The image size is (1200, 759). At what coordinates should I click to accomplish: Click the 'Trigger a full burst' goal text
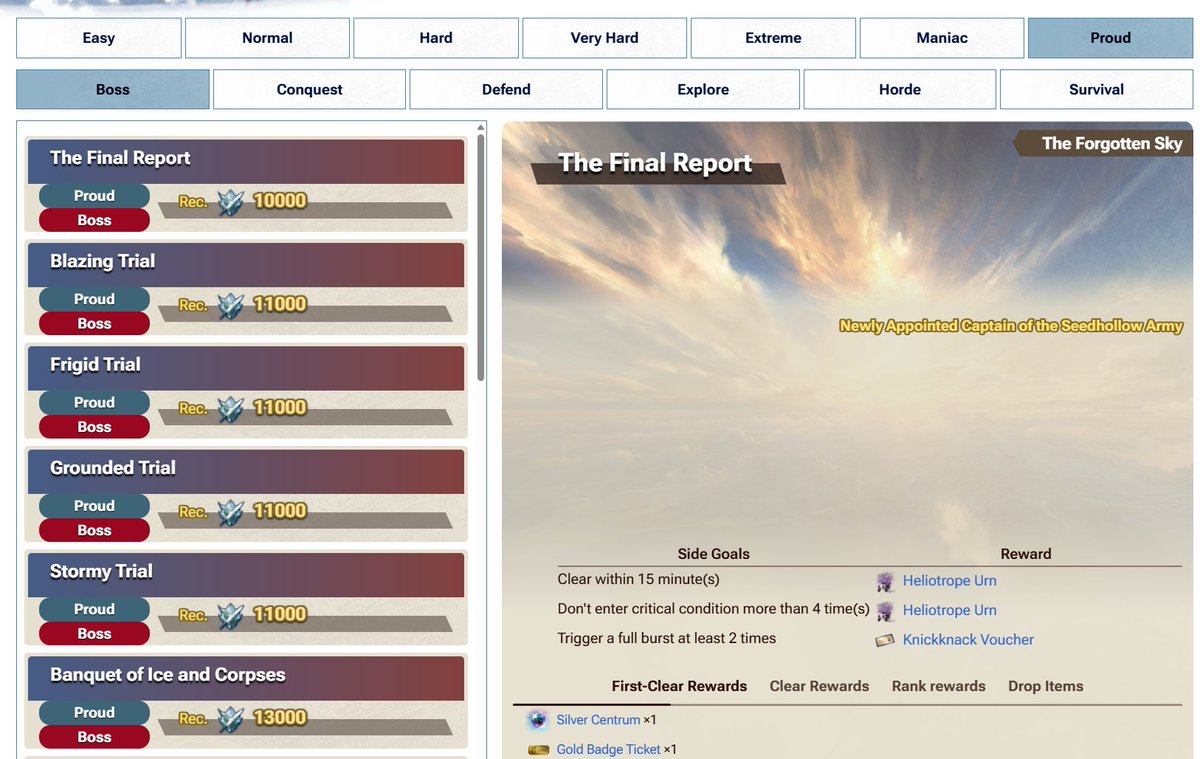click(667, 638)
